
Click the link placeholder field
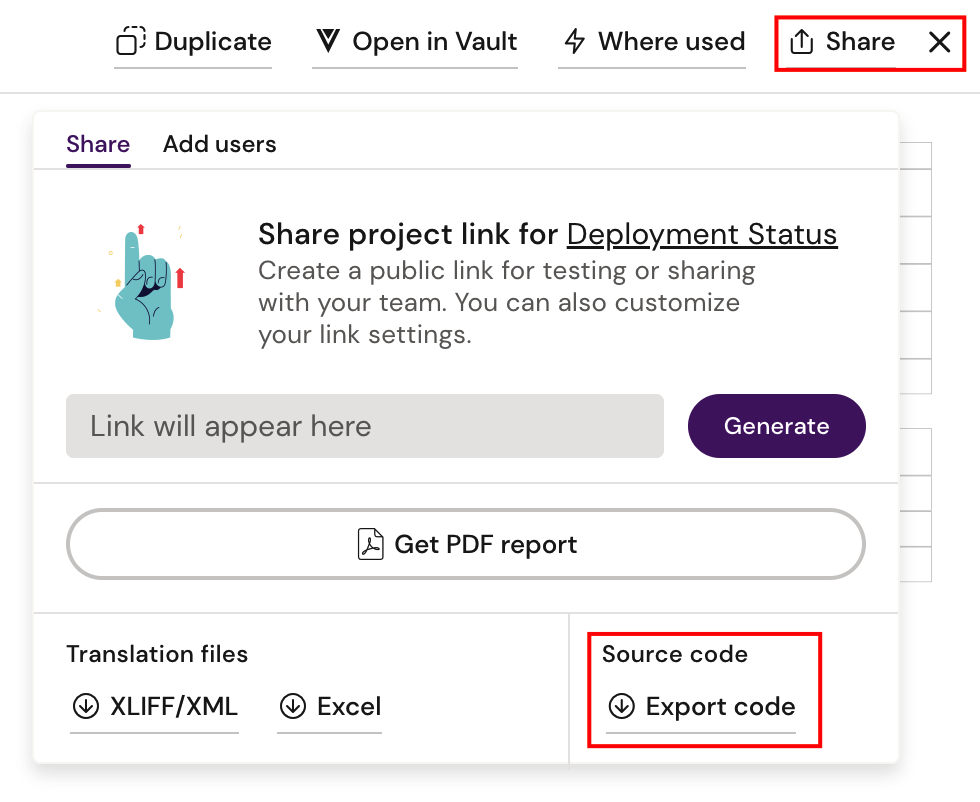364,426
